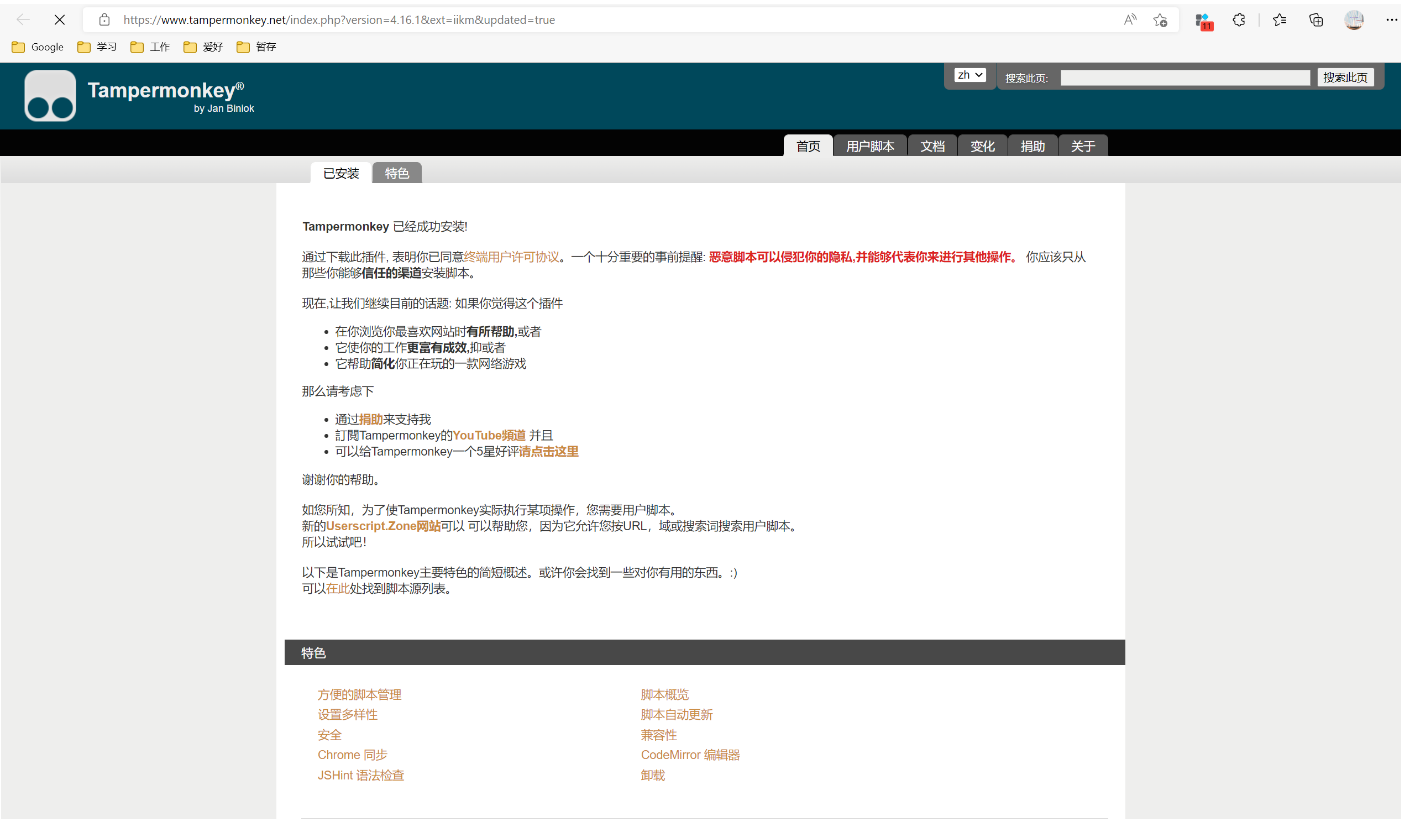Open 脚本自动更新 feature link
This screenshot has height=819, width=1401.
(677, 715)
